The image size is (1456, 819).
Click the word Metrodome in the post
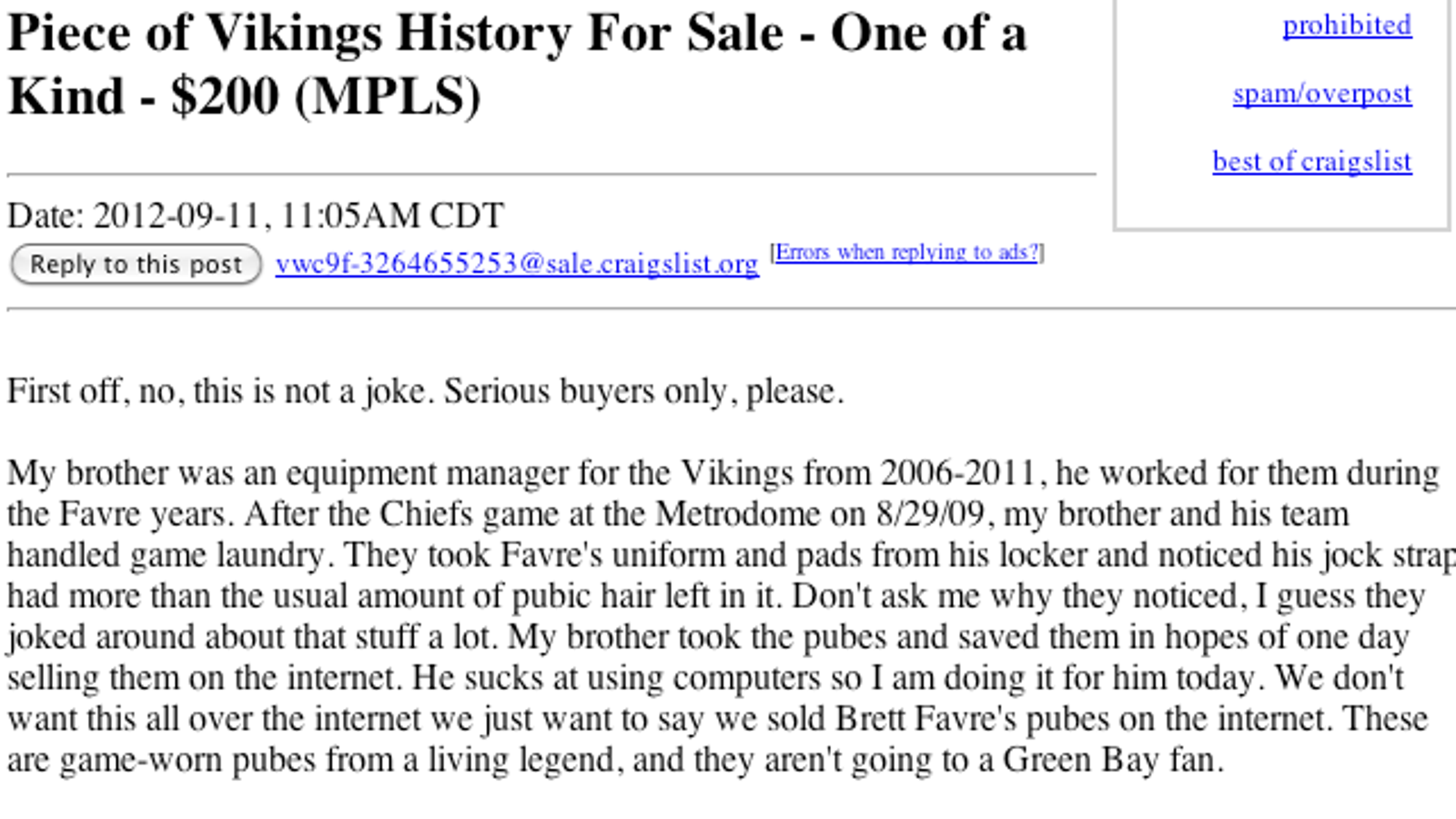[738, 514]
